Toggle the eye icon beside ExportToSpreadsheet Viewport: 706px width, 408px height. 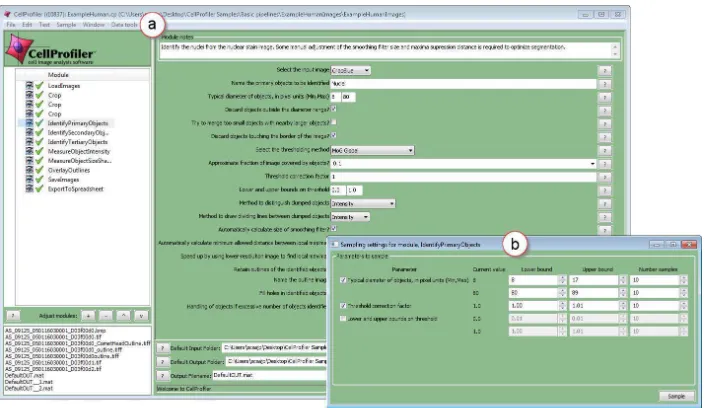pos(29,189)
